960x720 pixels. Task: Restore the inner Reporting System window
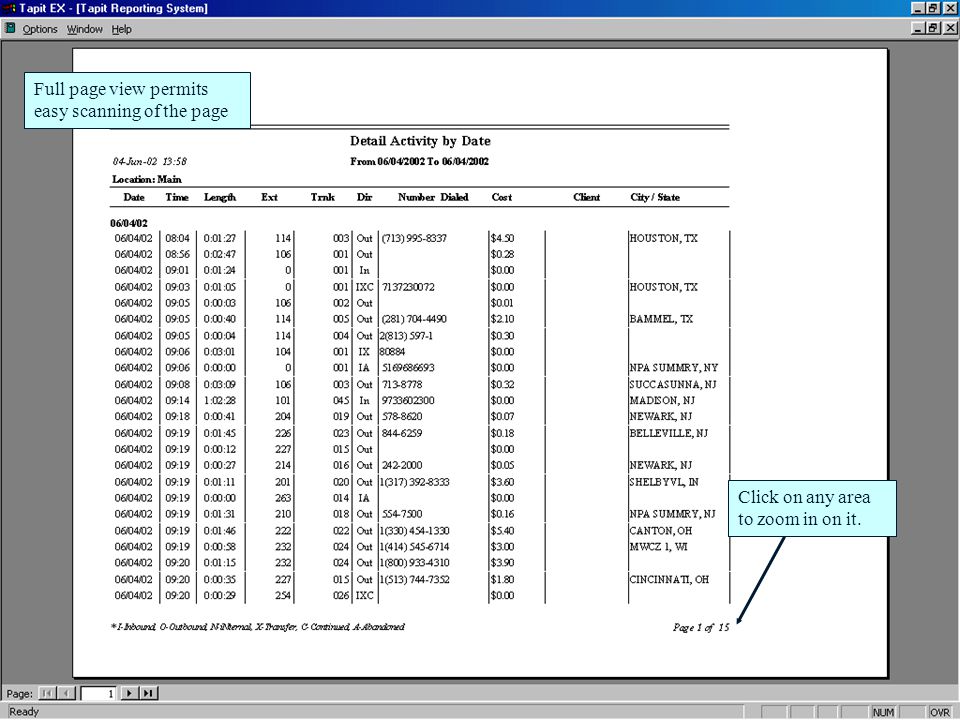point(932,28)
